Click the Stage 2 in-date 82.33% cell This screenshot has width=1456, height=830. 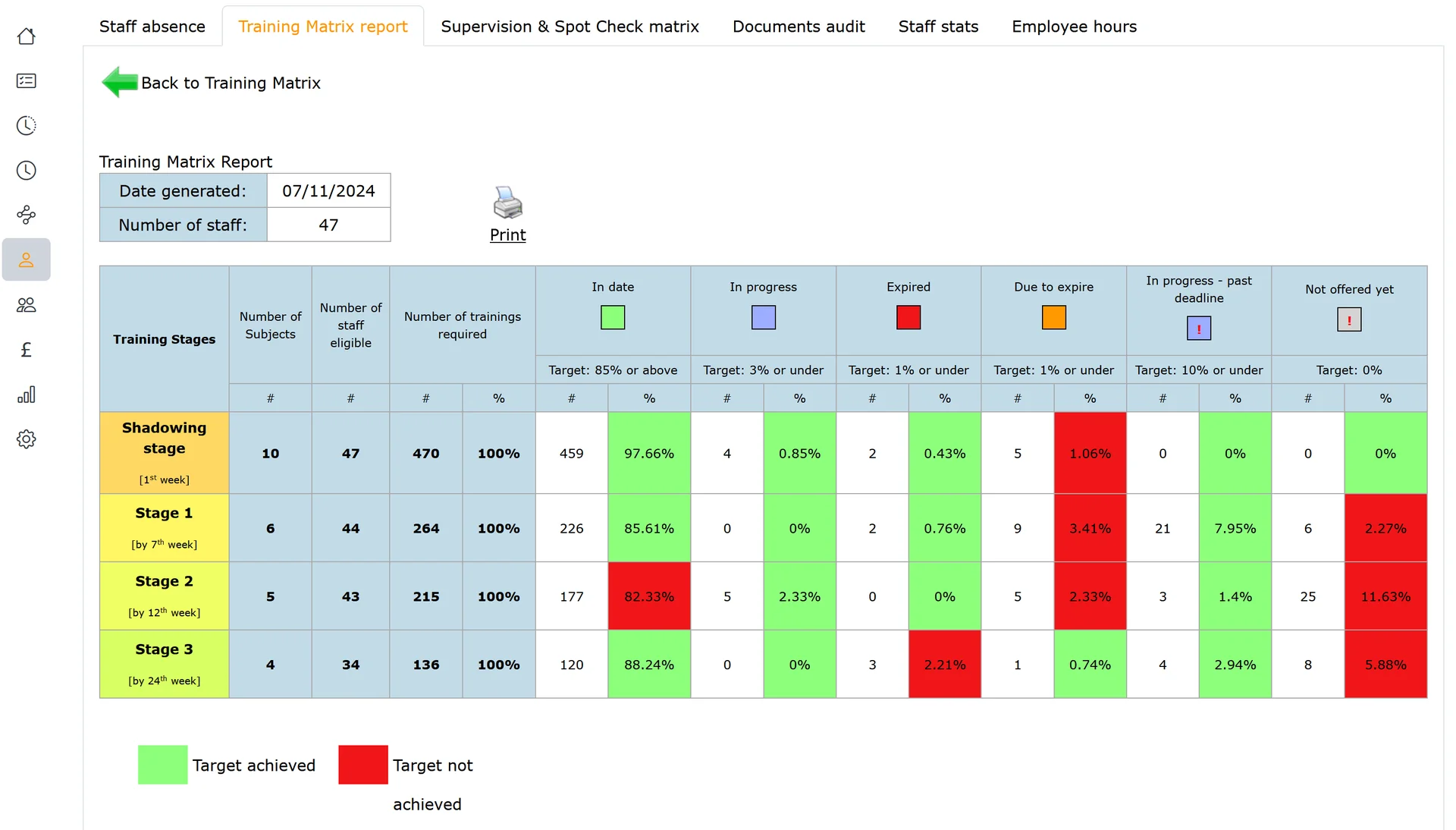click(x=649, y=596)
